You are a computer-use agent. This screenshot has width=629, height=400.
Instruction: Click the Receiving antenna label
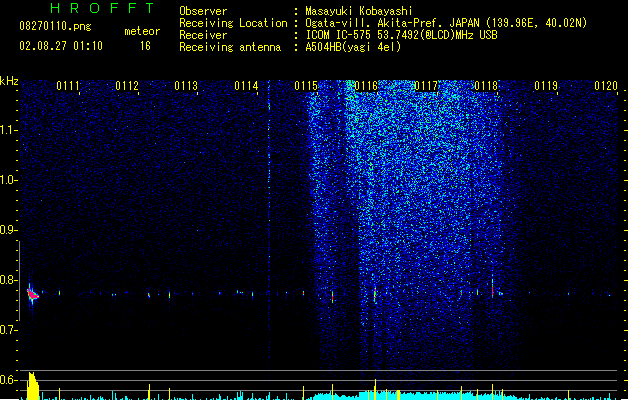pos(230,47)
